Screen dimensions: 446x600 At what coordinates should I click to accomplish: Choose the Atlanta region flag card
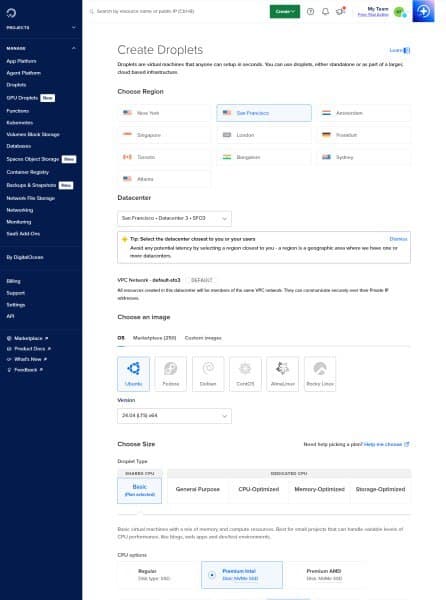click(x=164, y=179)
